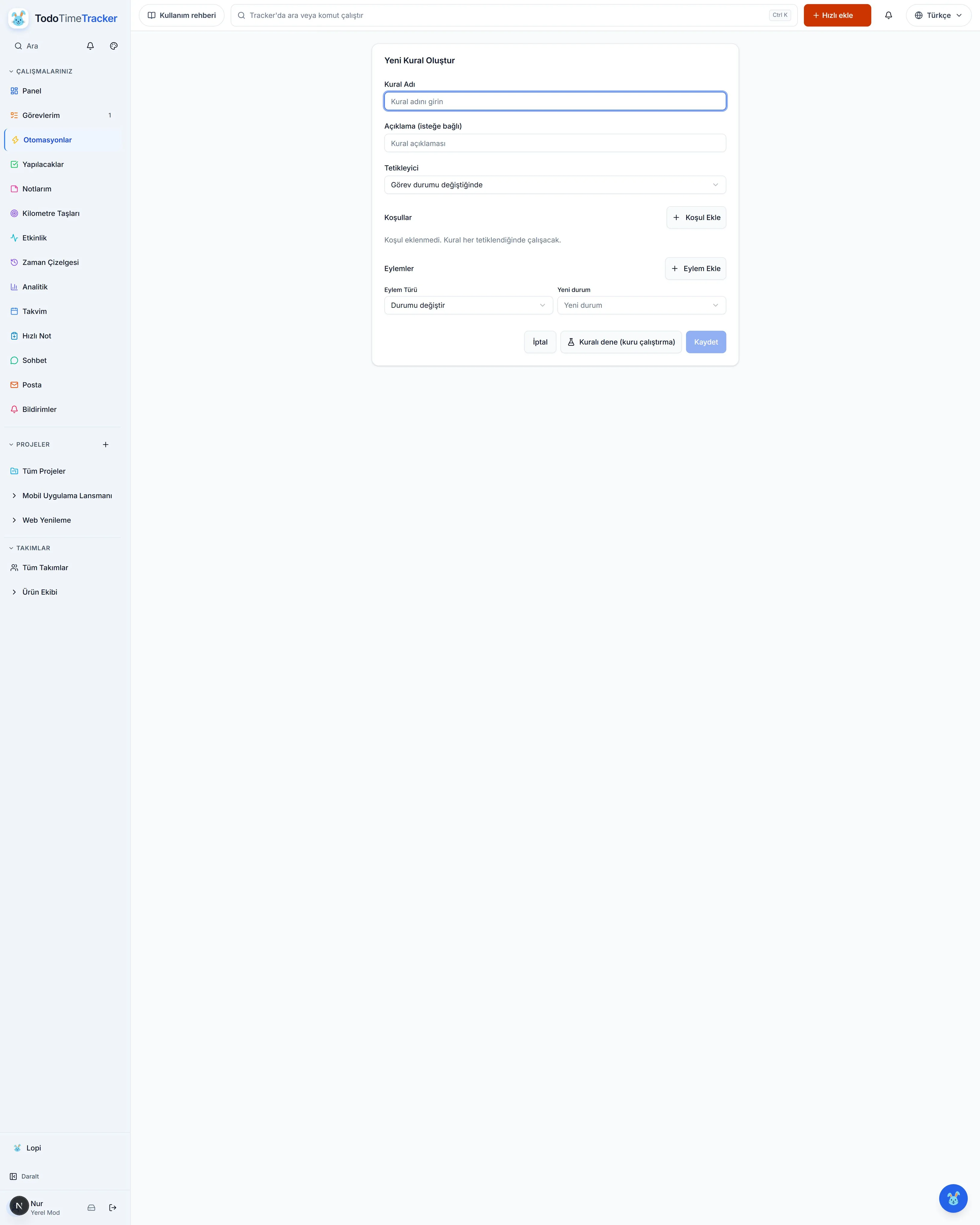Viewport: 980px width, 1225px height.
Task: Click the logout icon next to Nur
Action: pyautogui.click(x=112, y=1207)
